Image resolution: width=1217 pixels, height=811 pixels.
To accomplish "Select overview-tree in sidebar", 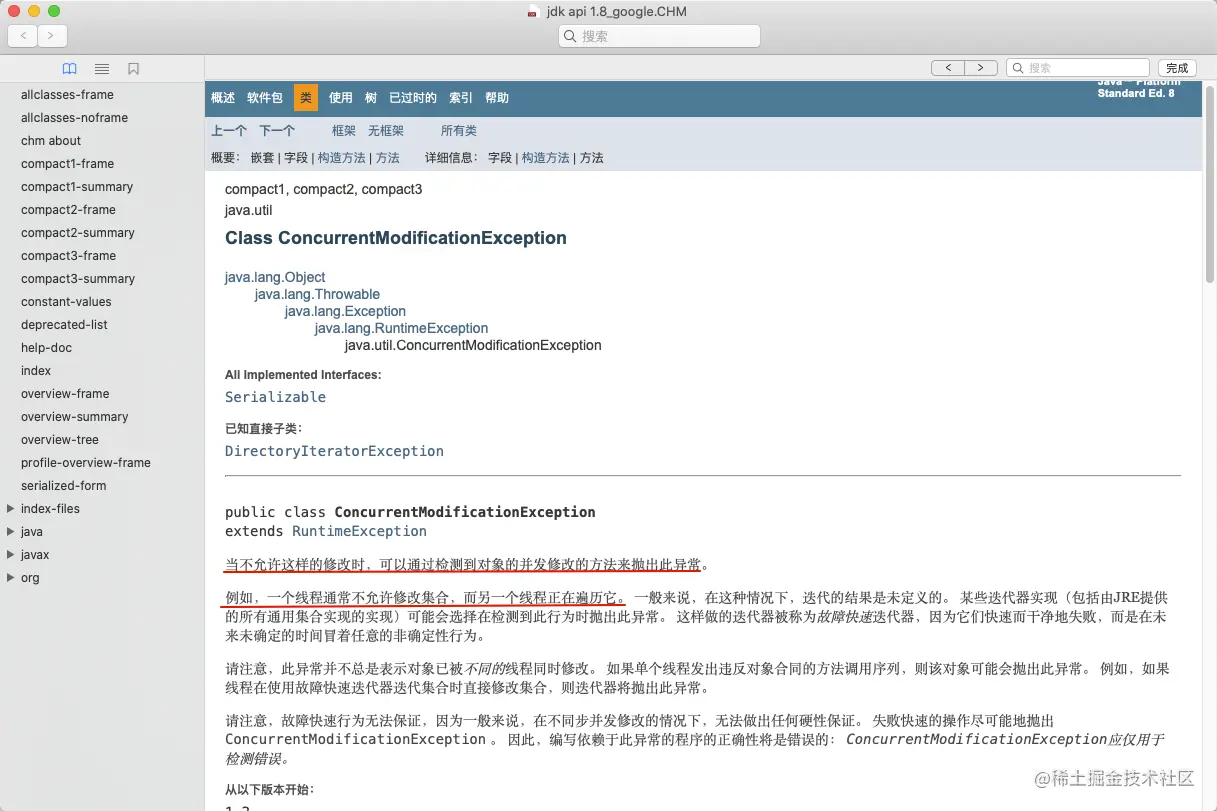I will coord(60,440).
